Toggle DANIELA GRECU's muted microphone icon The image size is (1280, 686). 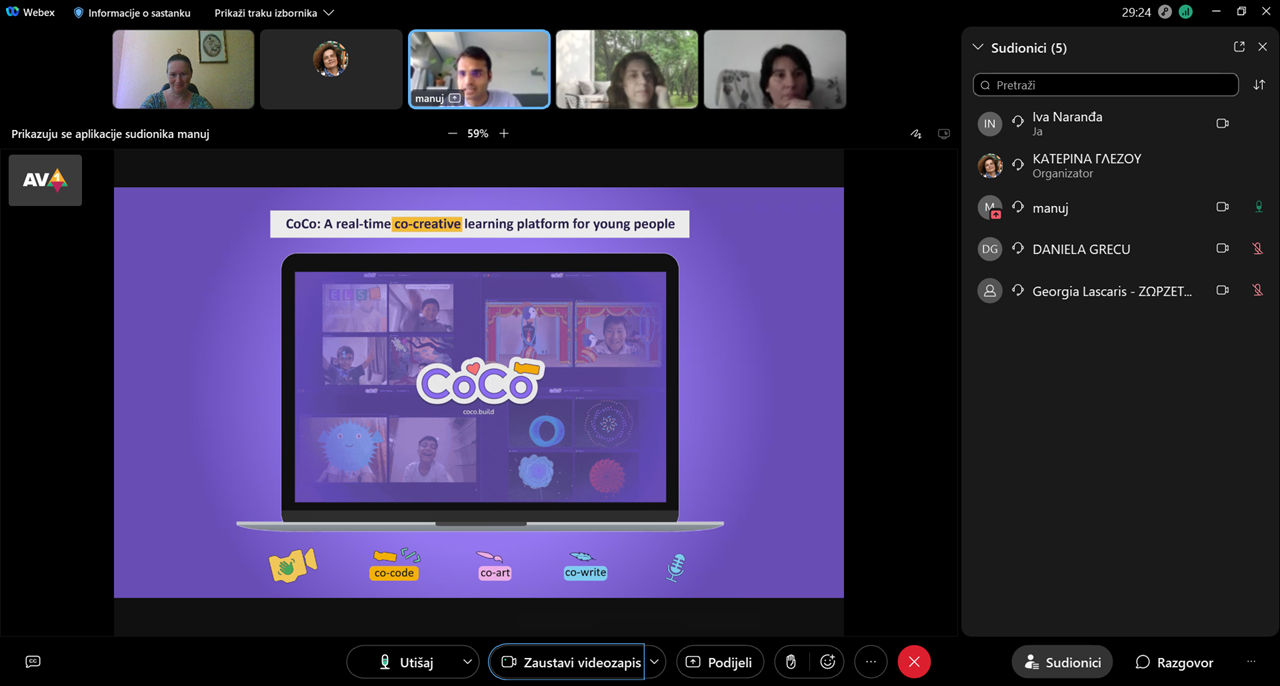[1258, 249]
